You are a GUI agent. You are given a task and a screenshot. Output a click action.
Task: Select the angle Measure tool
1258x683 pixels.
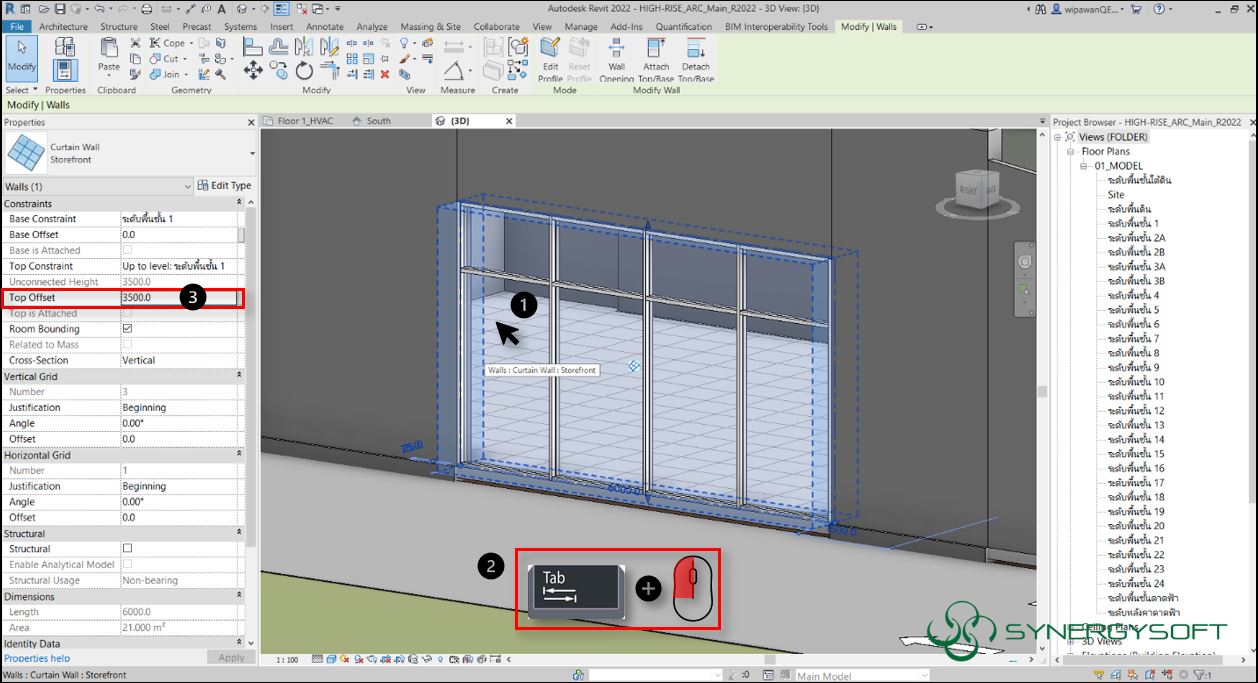453,70
